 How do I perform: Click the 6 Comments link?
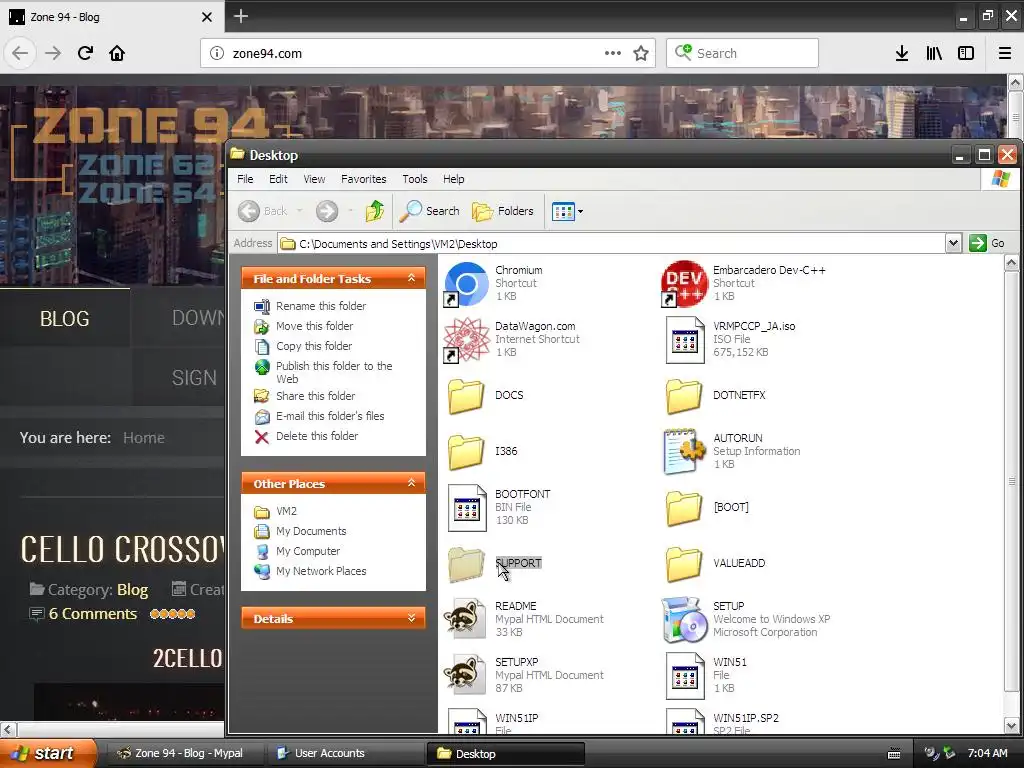[x=93, y=614]
